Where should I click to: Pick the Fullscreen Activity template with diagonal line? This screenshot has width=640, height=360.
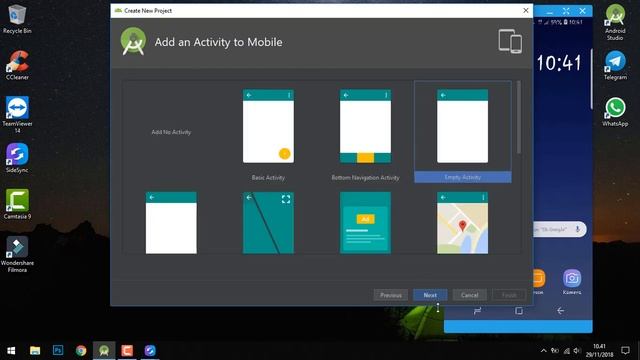(268, 223)
